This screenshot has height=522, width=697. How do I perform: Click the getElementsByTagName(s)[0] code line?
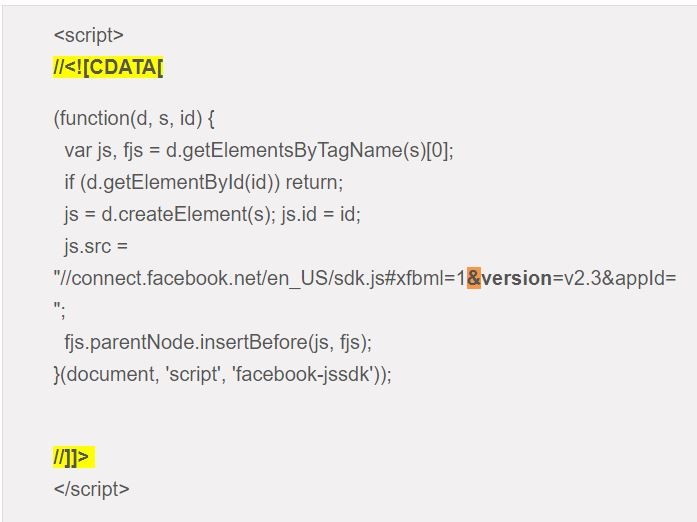(x=259, y=150)
